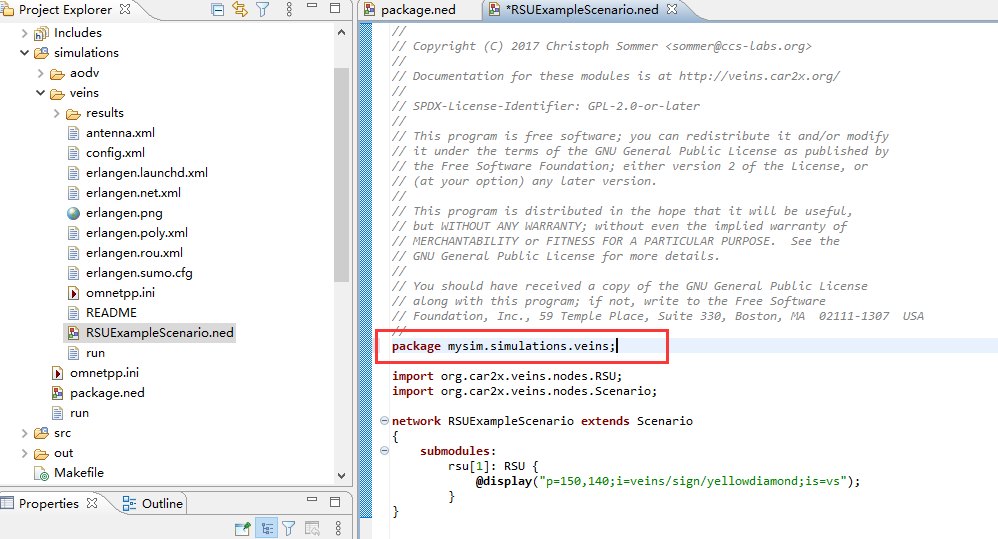Viewport: 998px width, 539px height.
Task: Select erlangen.poly.xml file
Action: 137,233
